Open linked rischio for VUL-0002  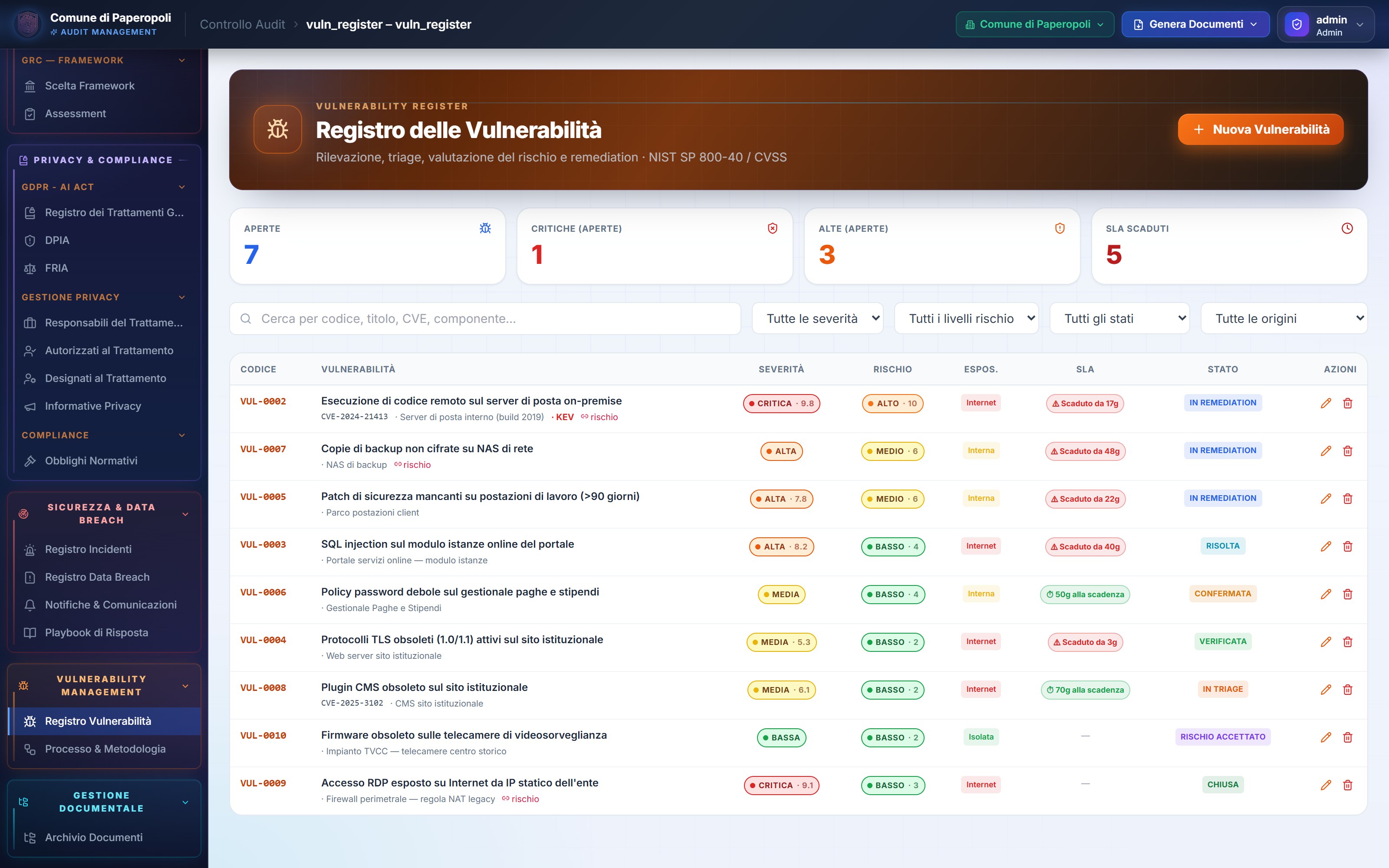(599, 417)
